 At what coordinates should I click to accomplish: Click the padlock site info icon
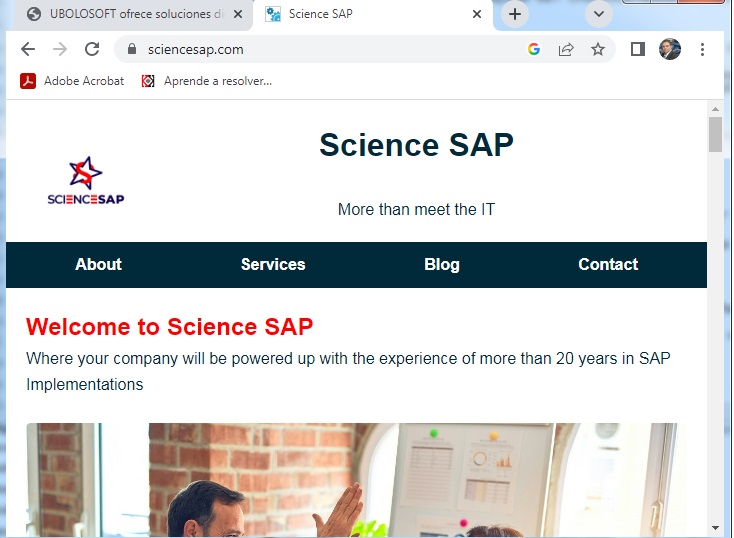click(130, 49)
